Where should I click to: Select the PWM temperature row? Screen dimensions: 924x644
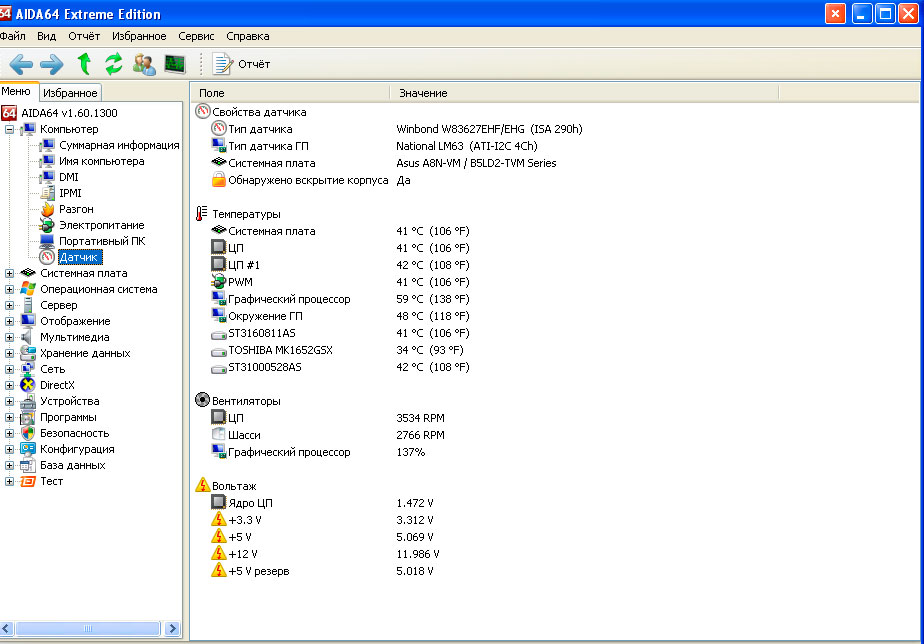point(340,282)
